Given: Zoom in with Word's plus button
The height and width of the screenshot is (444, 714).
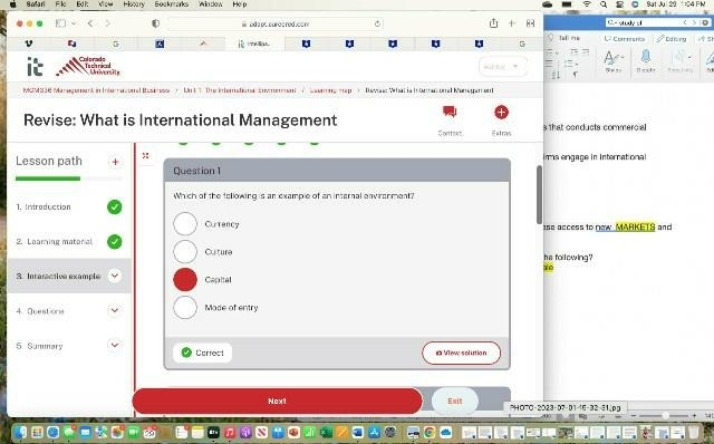Looking at the screenshot, I should click(x=694, y=416).
